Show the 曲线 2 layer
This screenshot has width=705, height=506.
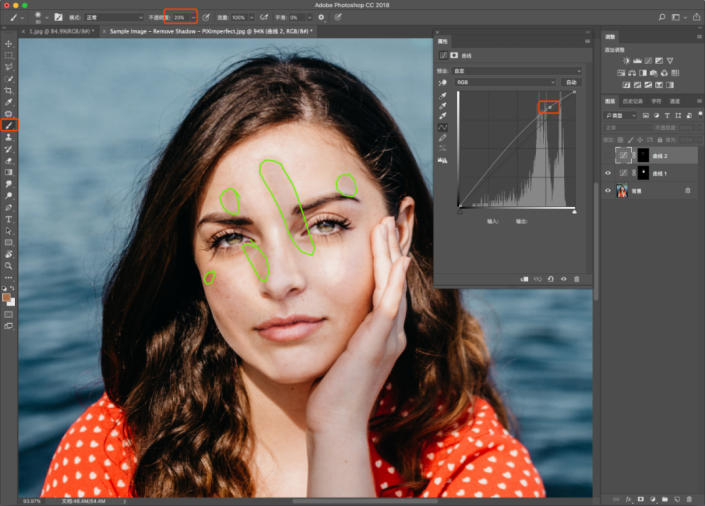[608, 155]
